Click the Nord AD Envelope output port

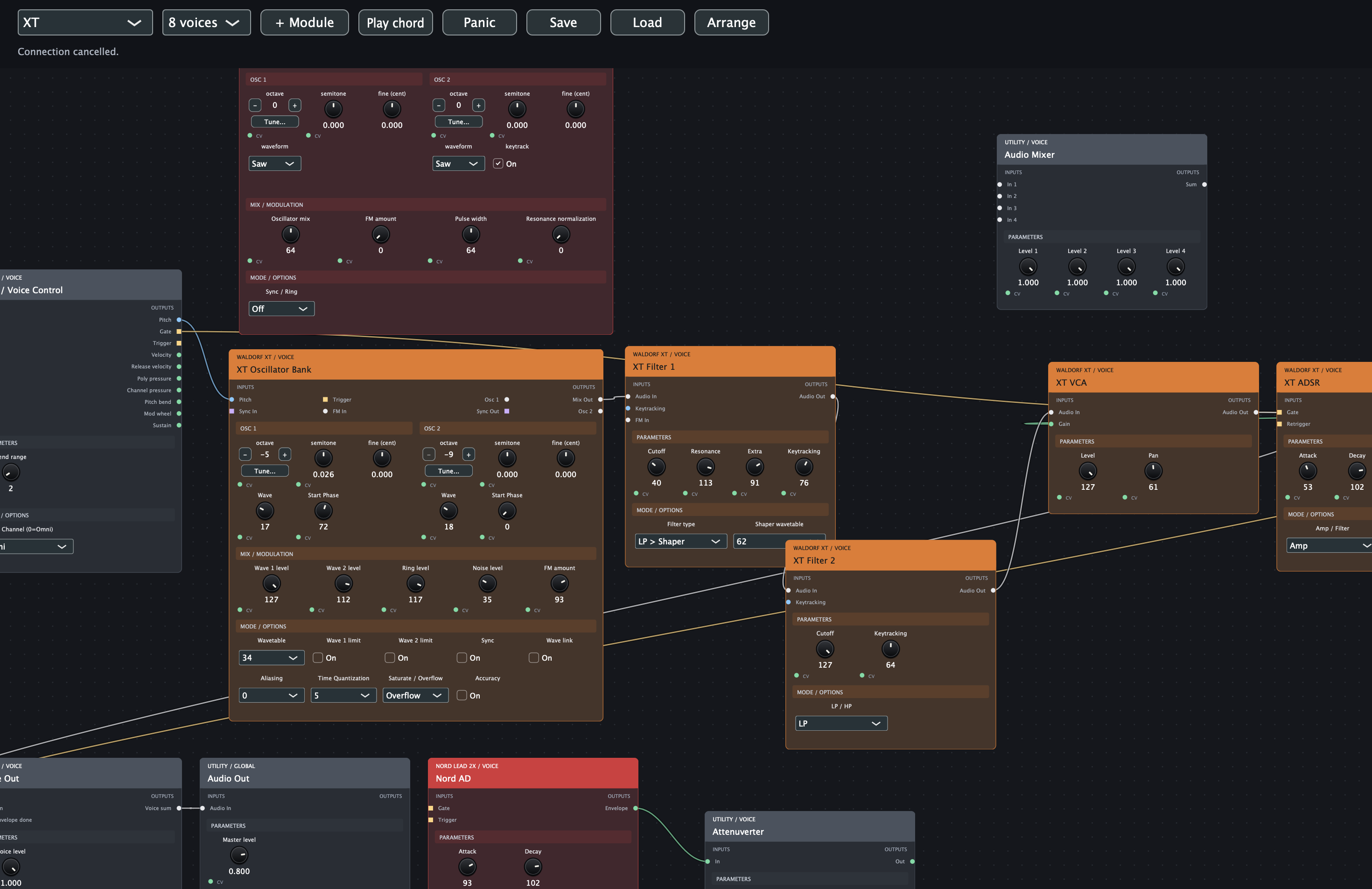pos(635,808)
